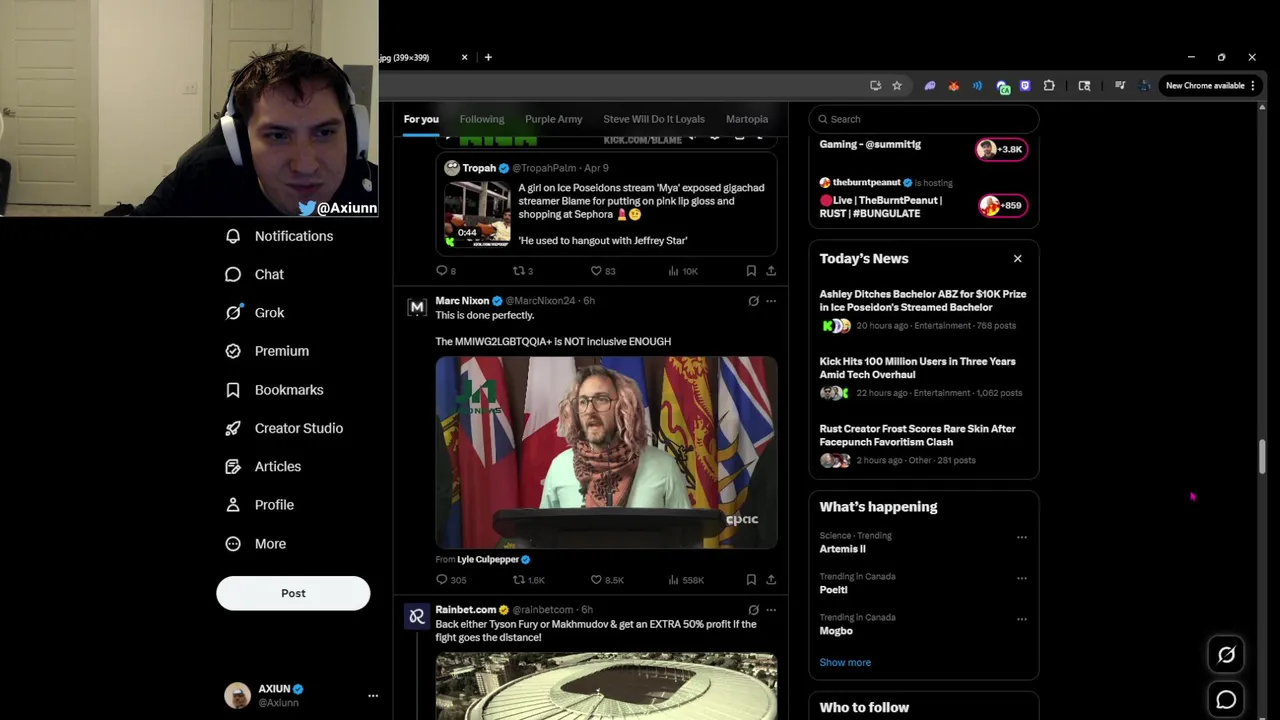Open Rainbet.com stadium image
The image size is (1280, 720).
(x=606, y=686)
